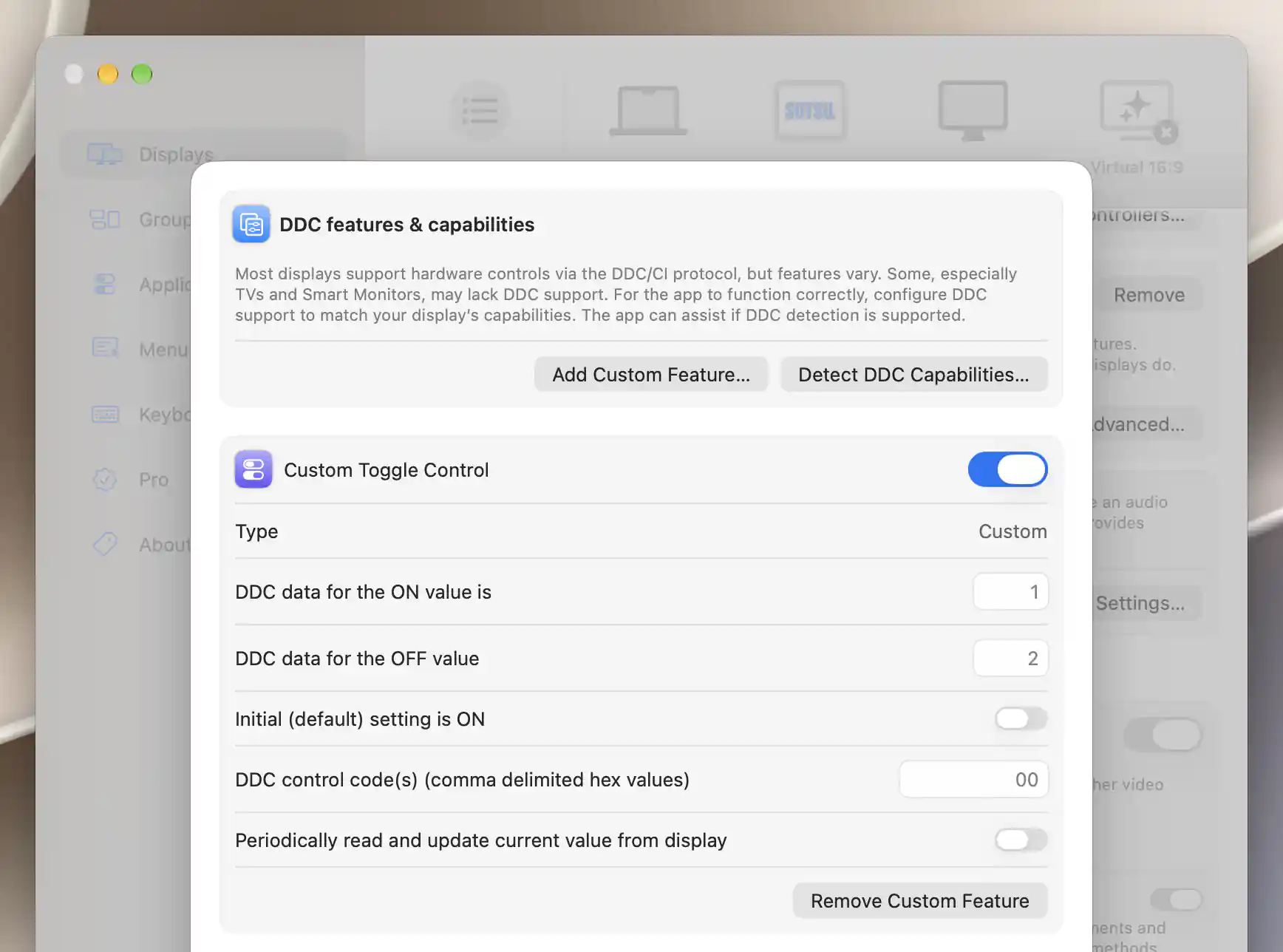Click Add Custom Feature... button
Screen dimensions: 1283x952
tap(651, 375)
